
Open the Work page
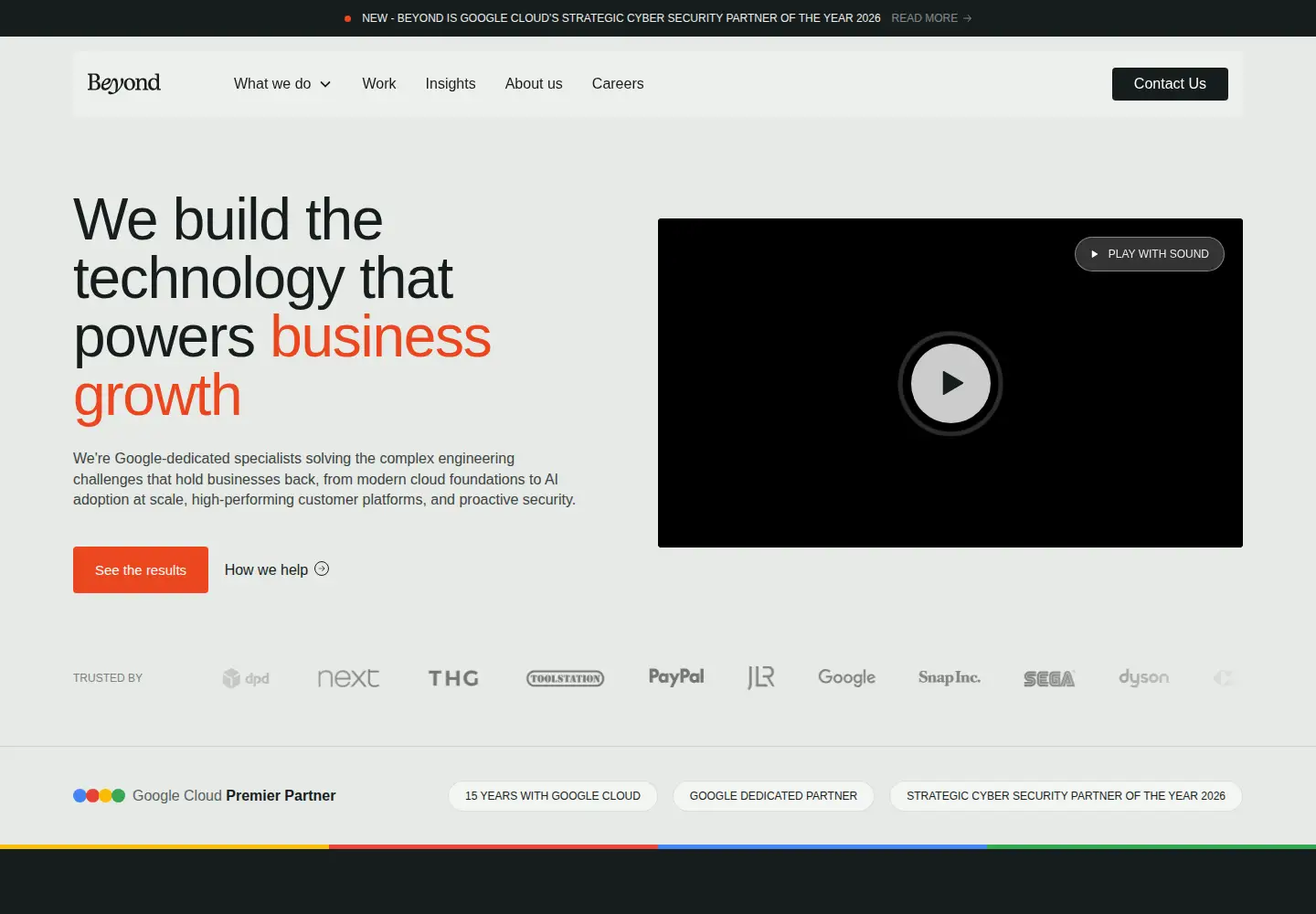point(379,83)
